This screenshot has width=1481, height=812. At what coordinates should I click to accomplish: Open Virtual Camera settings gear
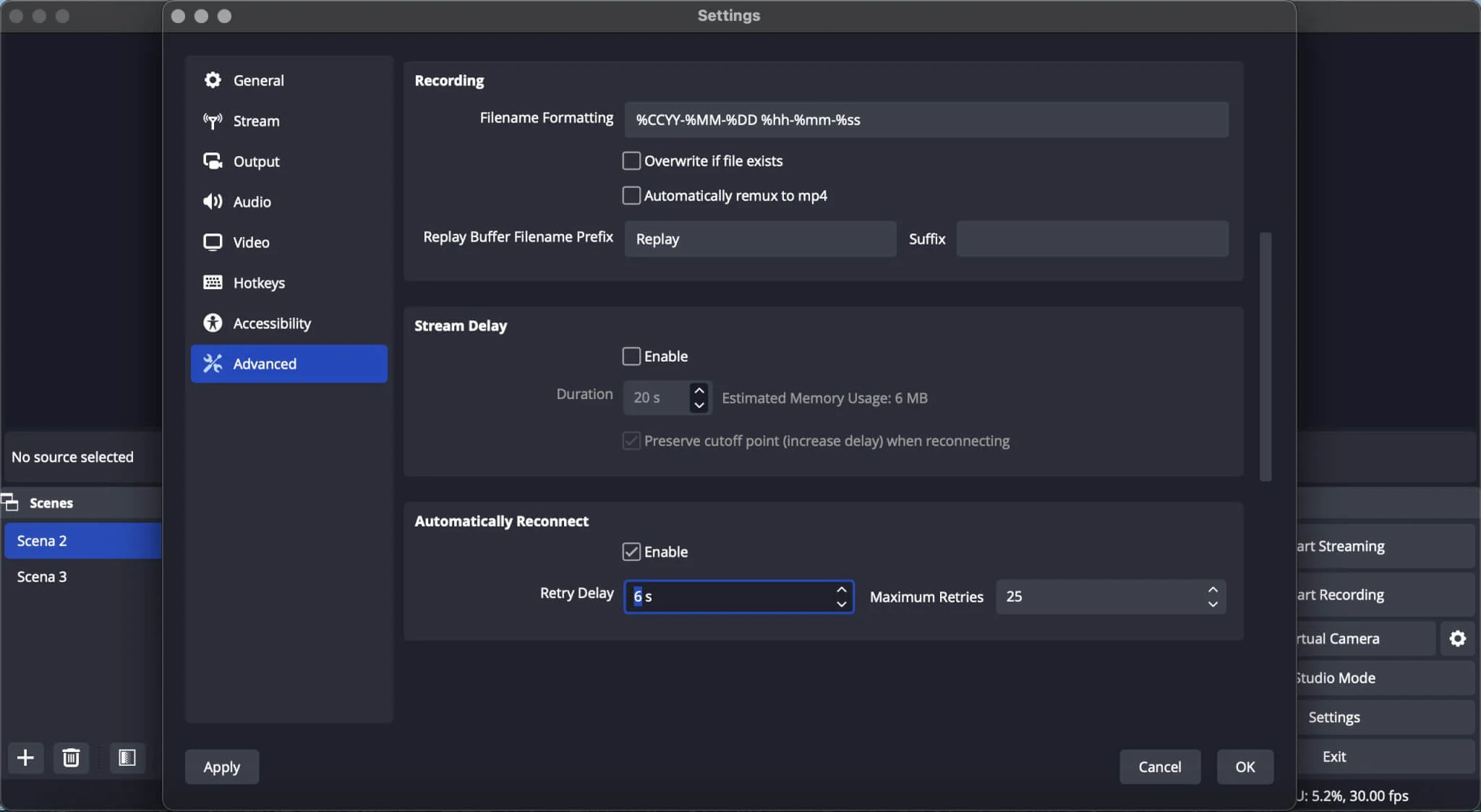pyautogui.click(x=1458, y=638)
